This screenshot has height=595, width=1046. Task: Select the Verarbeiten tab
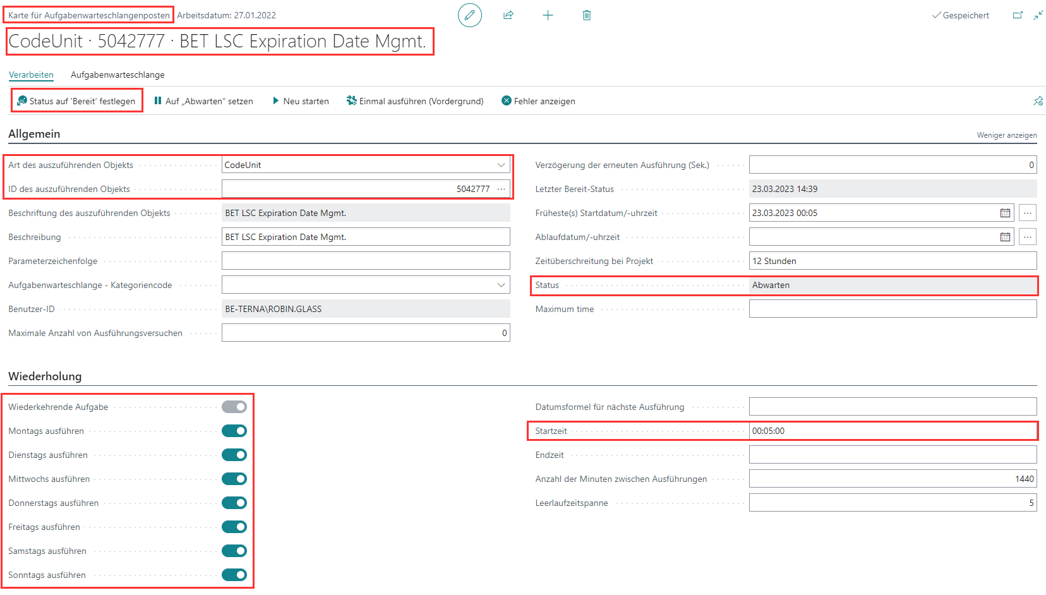click(31, 75)
